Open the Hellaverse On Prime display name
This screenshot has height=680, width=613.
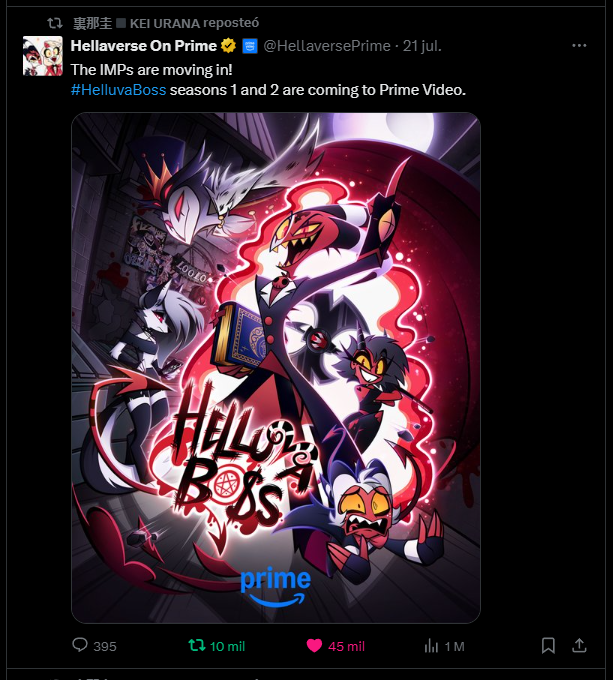pos(144,46)
